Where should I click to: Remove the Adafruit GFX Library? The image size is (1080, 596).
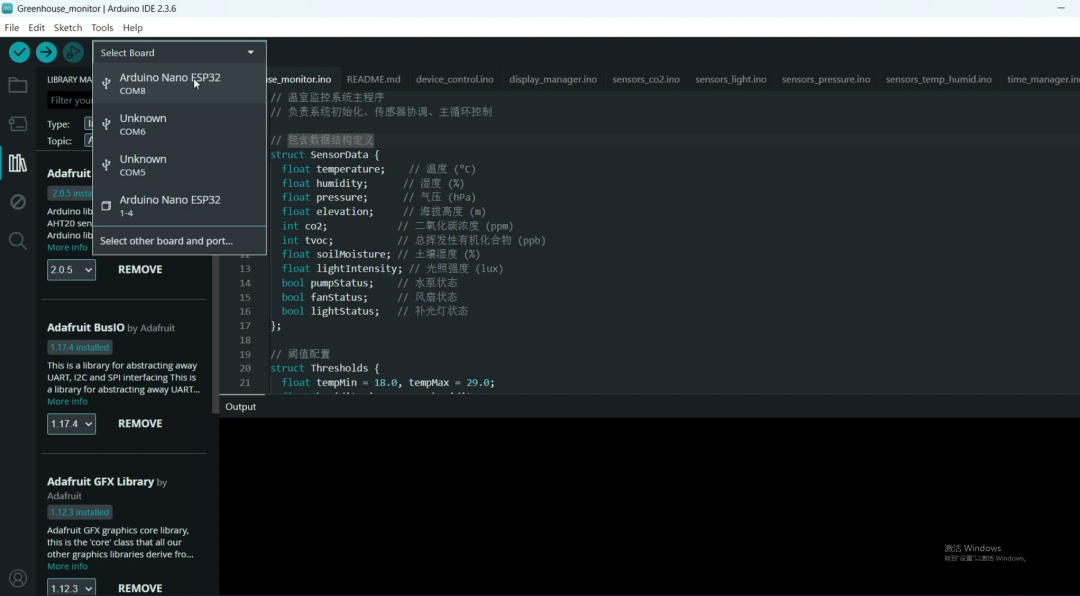pos(140,588)
